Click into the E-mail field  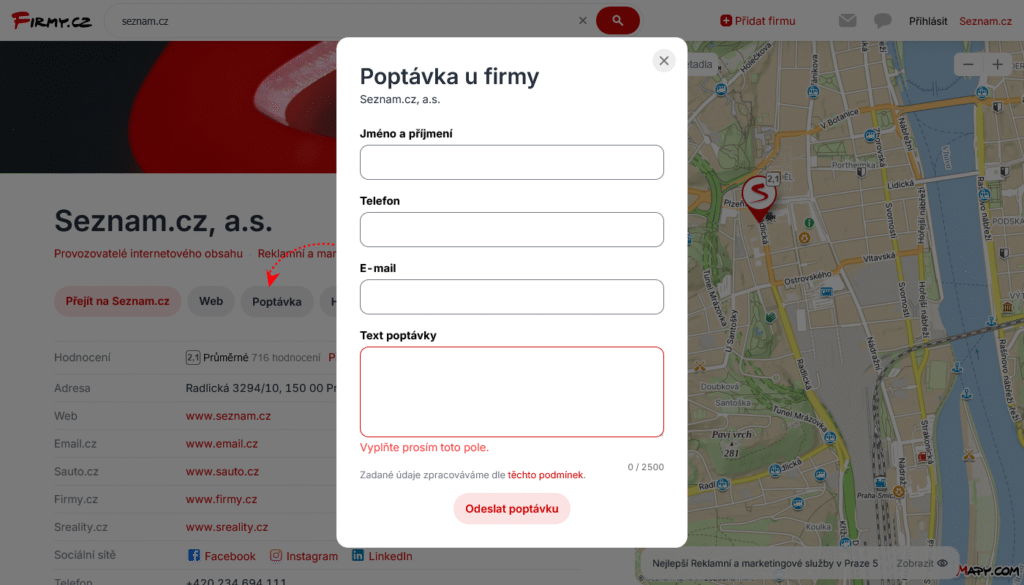pos(511,296)
